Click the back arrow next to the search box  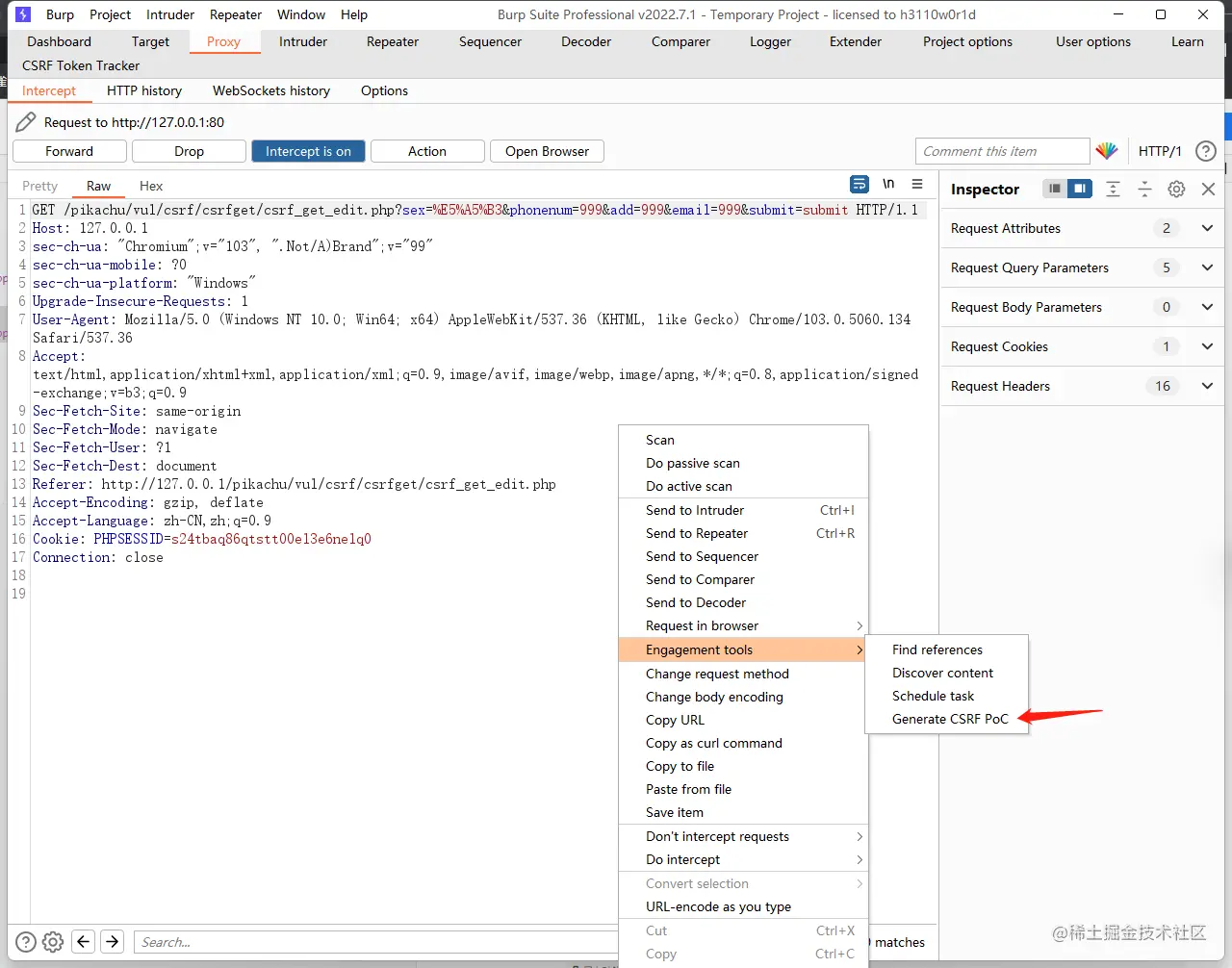click(84, 942)
